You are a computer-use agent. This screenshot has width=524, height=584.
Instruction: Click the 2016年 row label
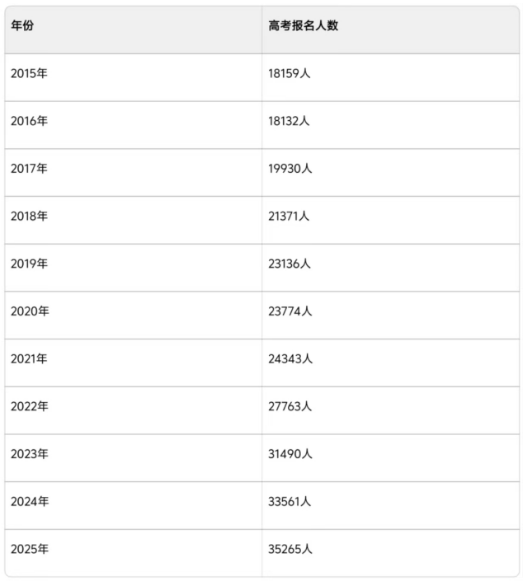coord(29,121)
